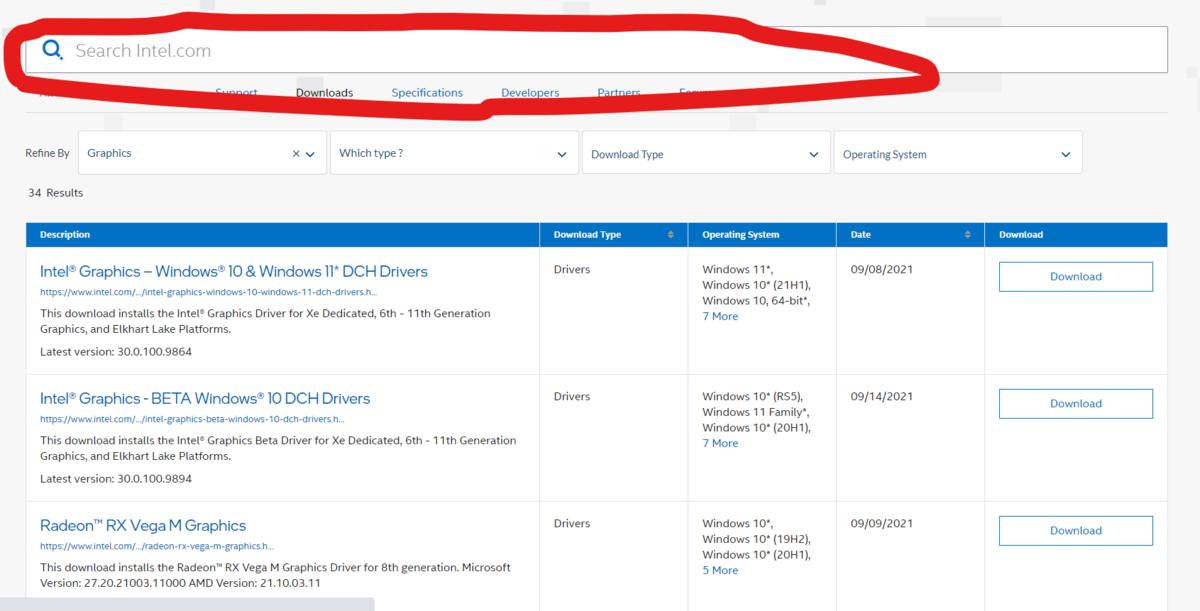Show 5 More OS for Radeon row
Image resolution: width=1200 pixels, height=611 pixels.
(720, 570)
